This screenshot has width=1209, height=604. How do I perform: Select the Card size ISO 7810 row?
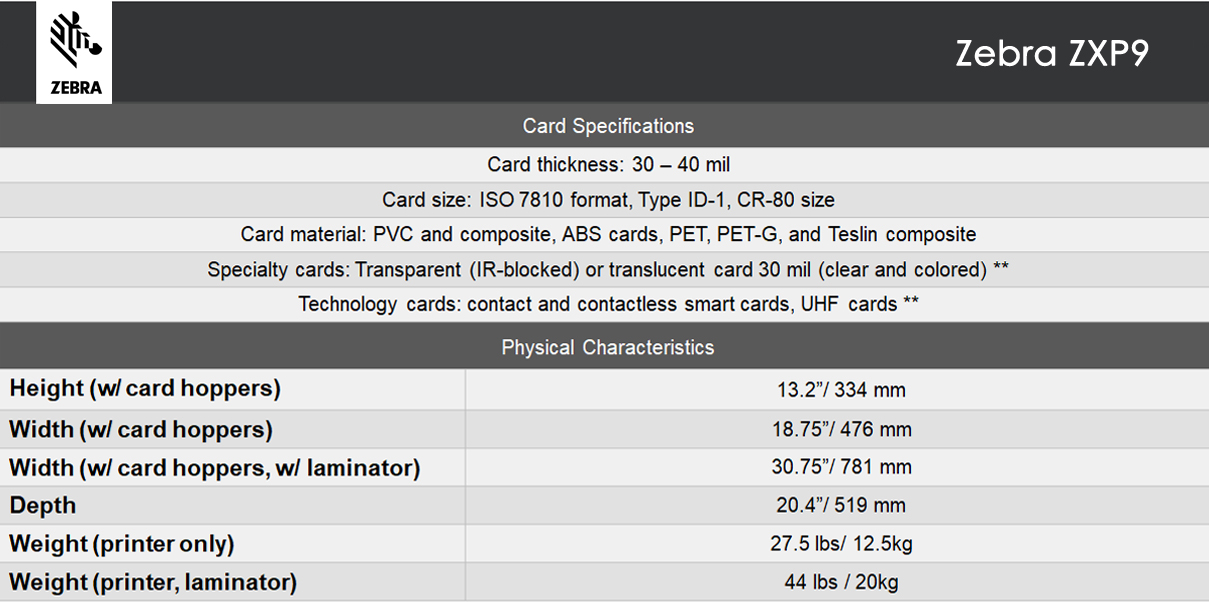tap(608, 199)
